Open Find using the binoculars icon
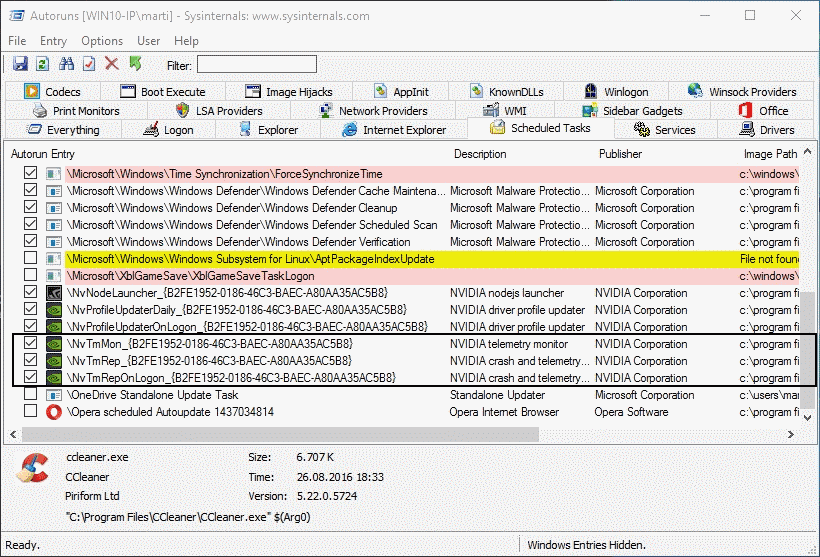 pos(67,64)
